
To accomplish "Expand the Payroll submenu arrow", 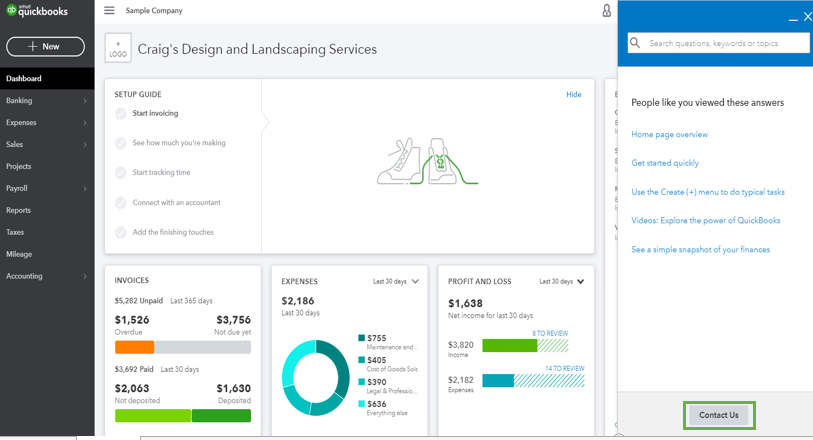I will pos(85,189).
